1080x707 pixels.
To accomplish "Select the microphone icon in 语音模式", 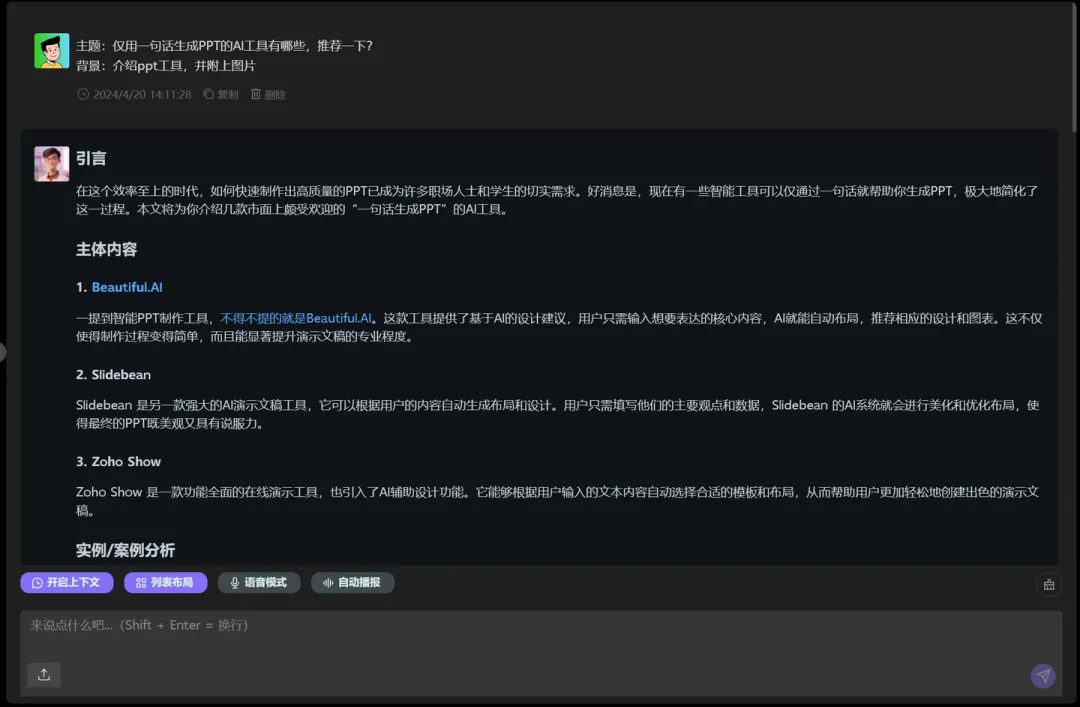I will pos(233,583).
